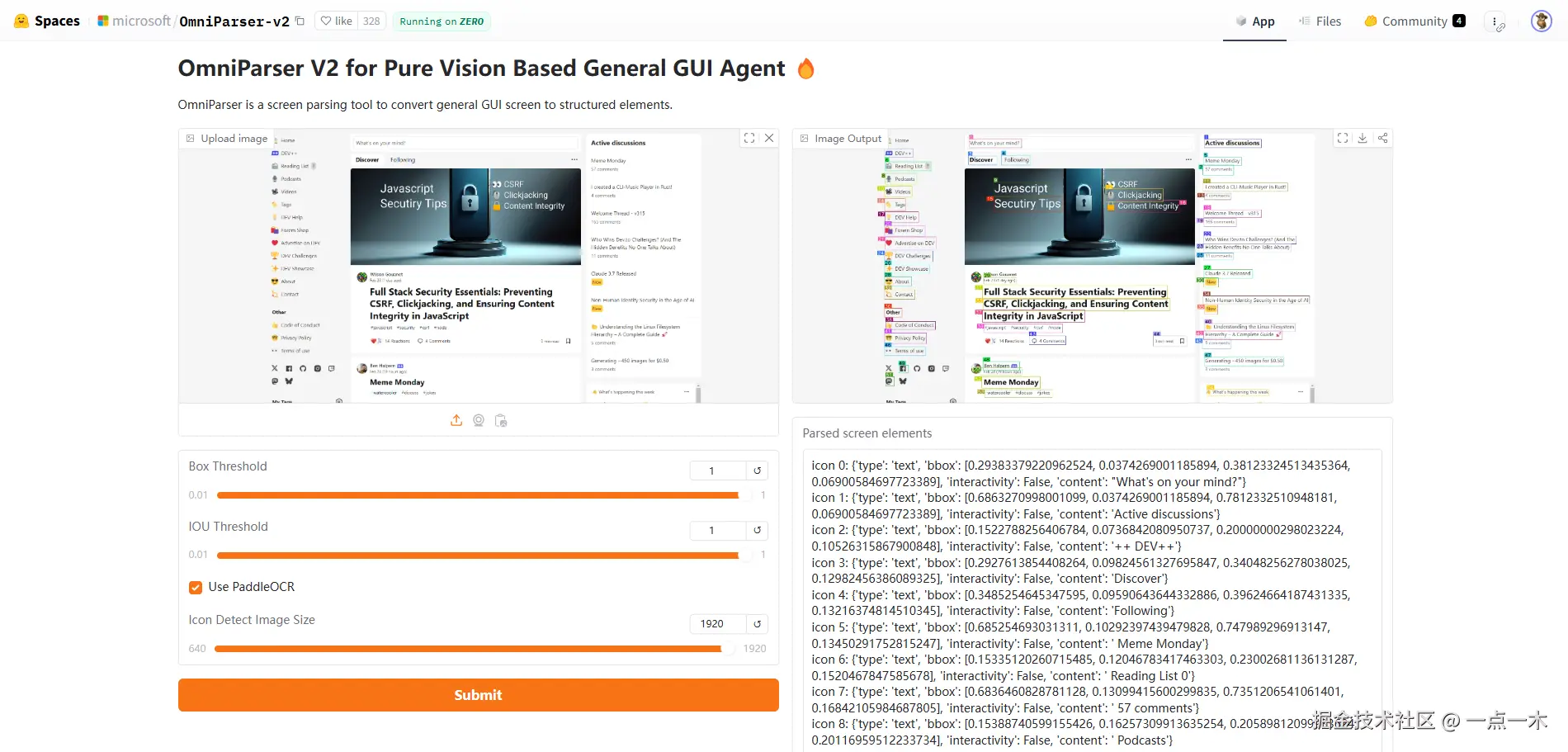Switch to the App tab
Viewport: 1568px width, 752px height.
(x=1254, y=21)
